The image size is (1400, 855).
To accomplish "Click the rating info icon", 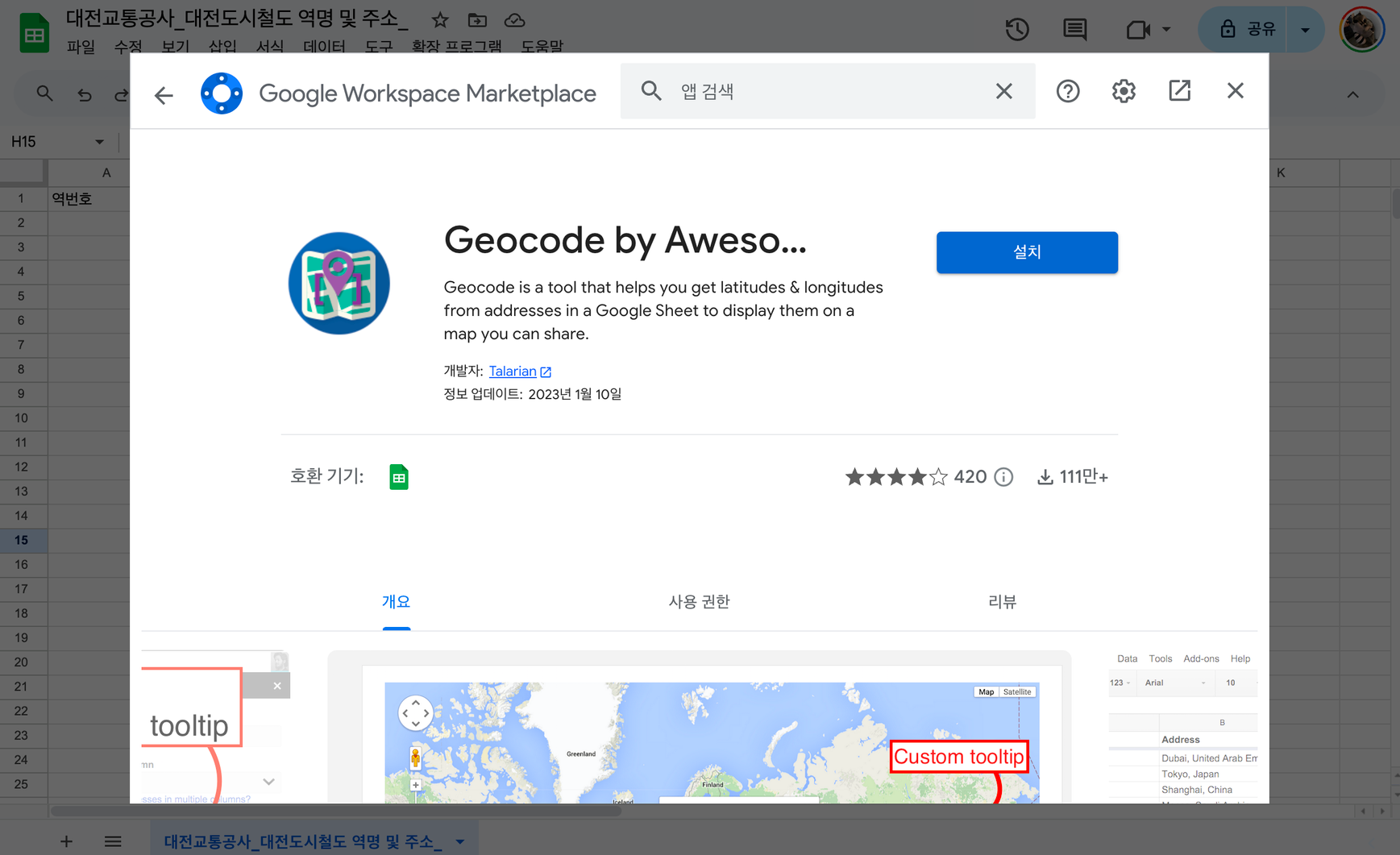I will pyautogui.click(x=1003, y=477).
